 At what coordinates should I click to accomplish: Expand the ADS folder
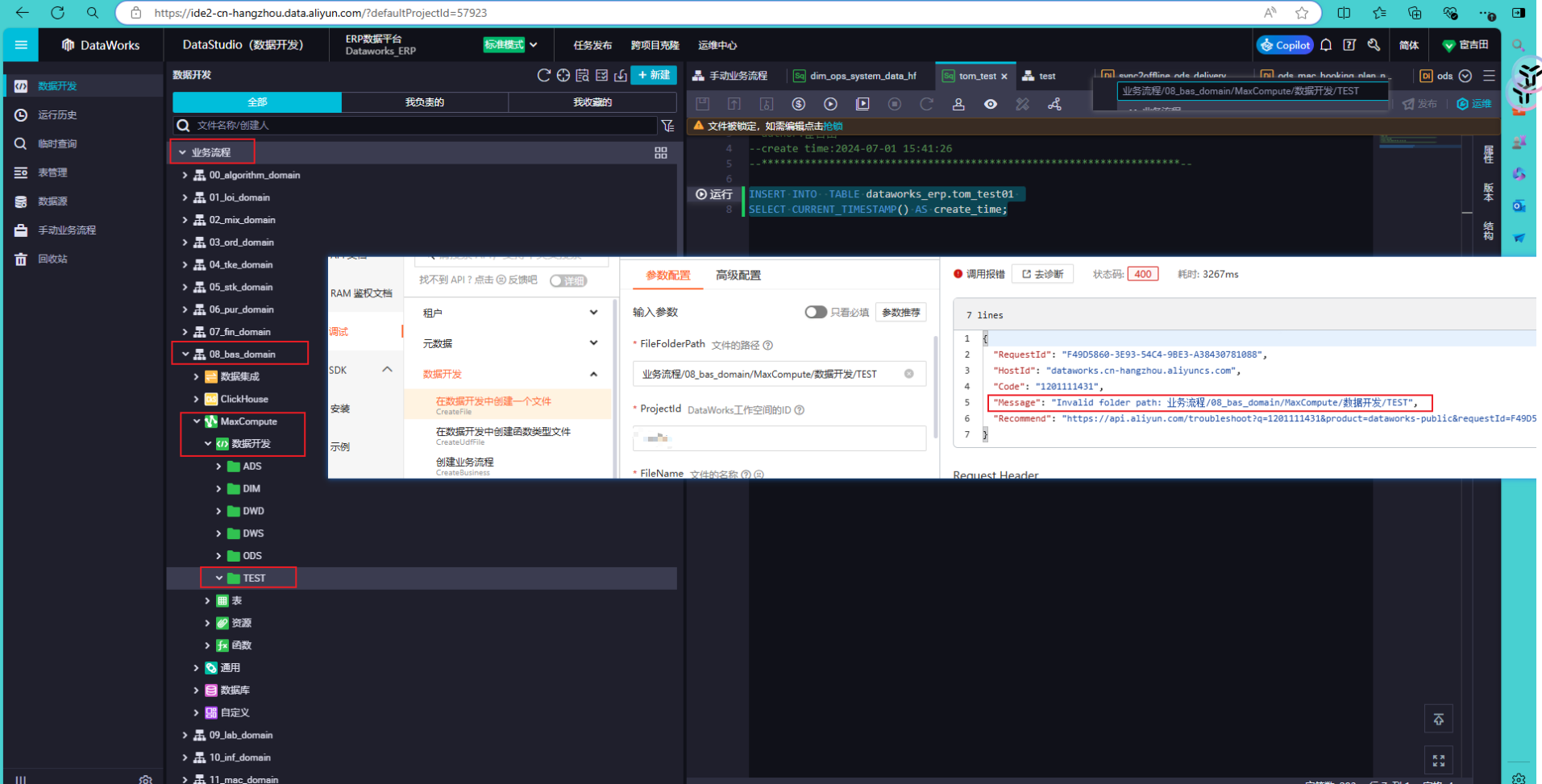(x=218, y=467)
